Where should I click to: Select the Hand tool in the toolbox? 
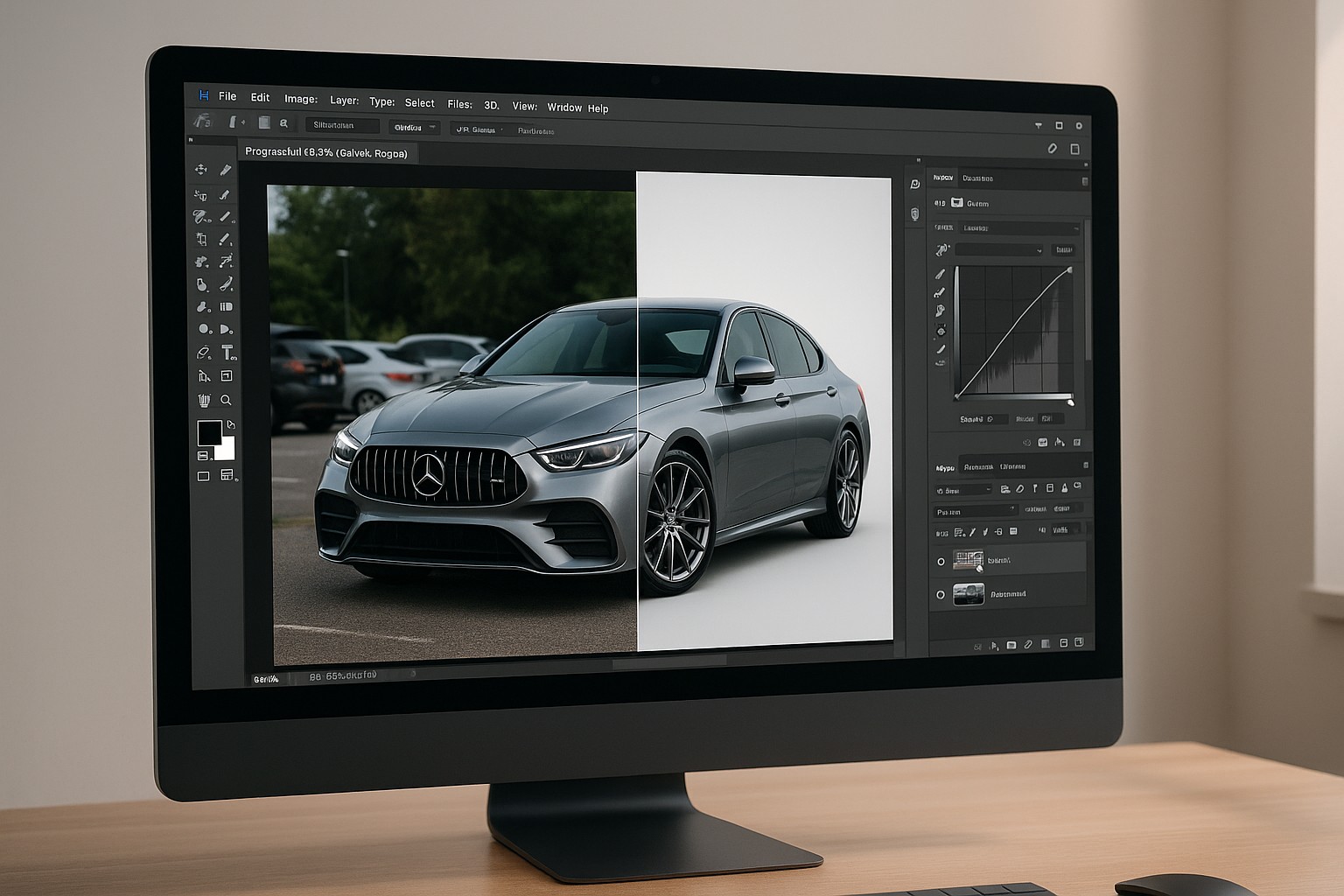coord(204,400)
